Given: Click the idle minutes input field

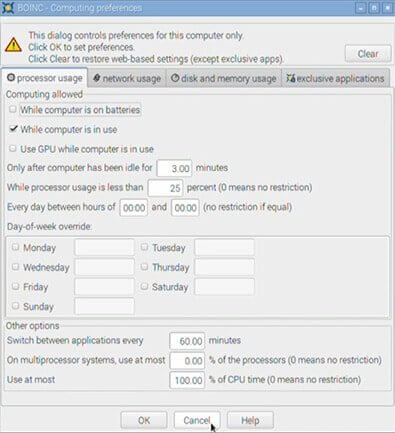Looking at the screenshot, I should click(x=175, y=168).
